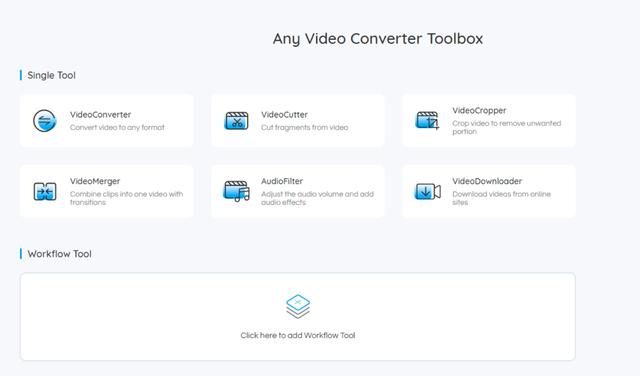The width and height of the screenshot is (640, 376).
Task: Click the Workflow Tool section heading
Action: [x=60, y=254]
